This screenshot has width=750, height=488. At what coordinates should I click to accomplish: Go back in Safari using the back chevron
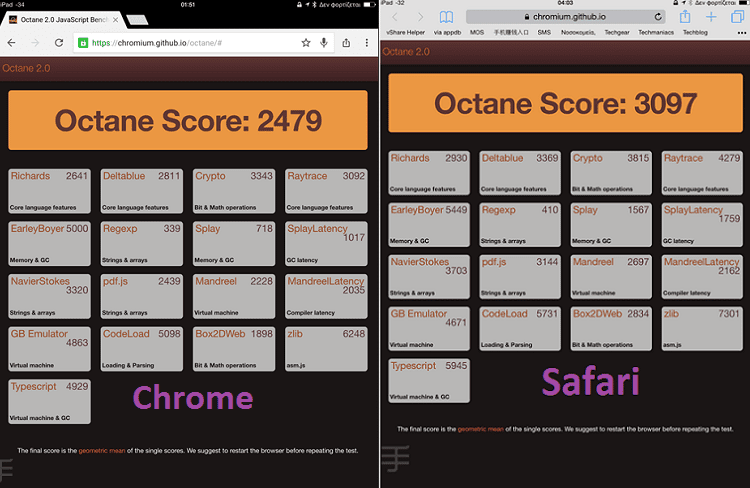coord(395,17)
